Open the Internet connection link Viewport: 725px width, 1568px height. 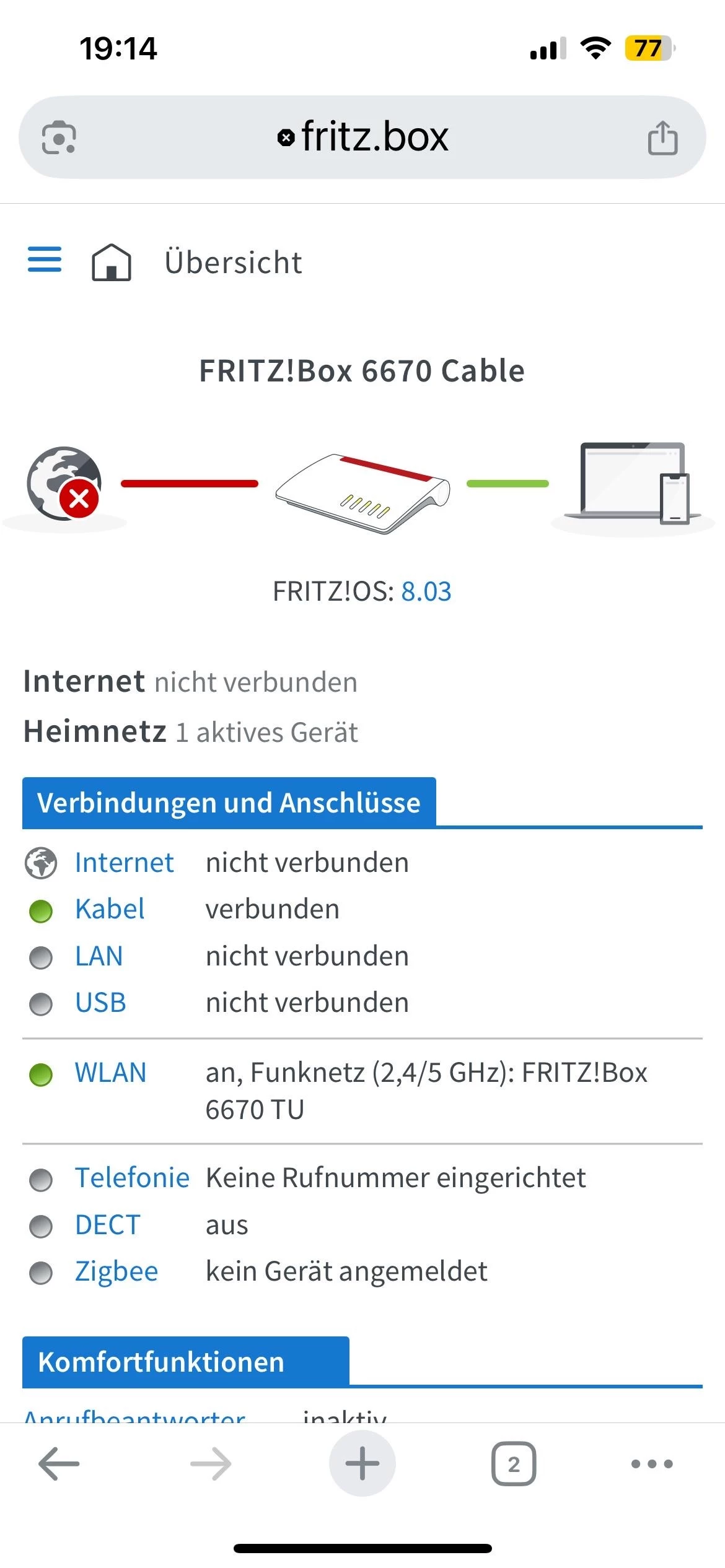(125, 863)
